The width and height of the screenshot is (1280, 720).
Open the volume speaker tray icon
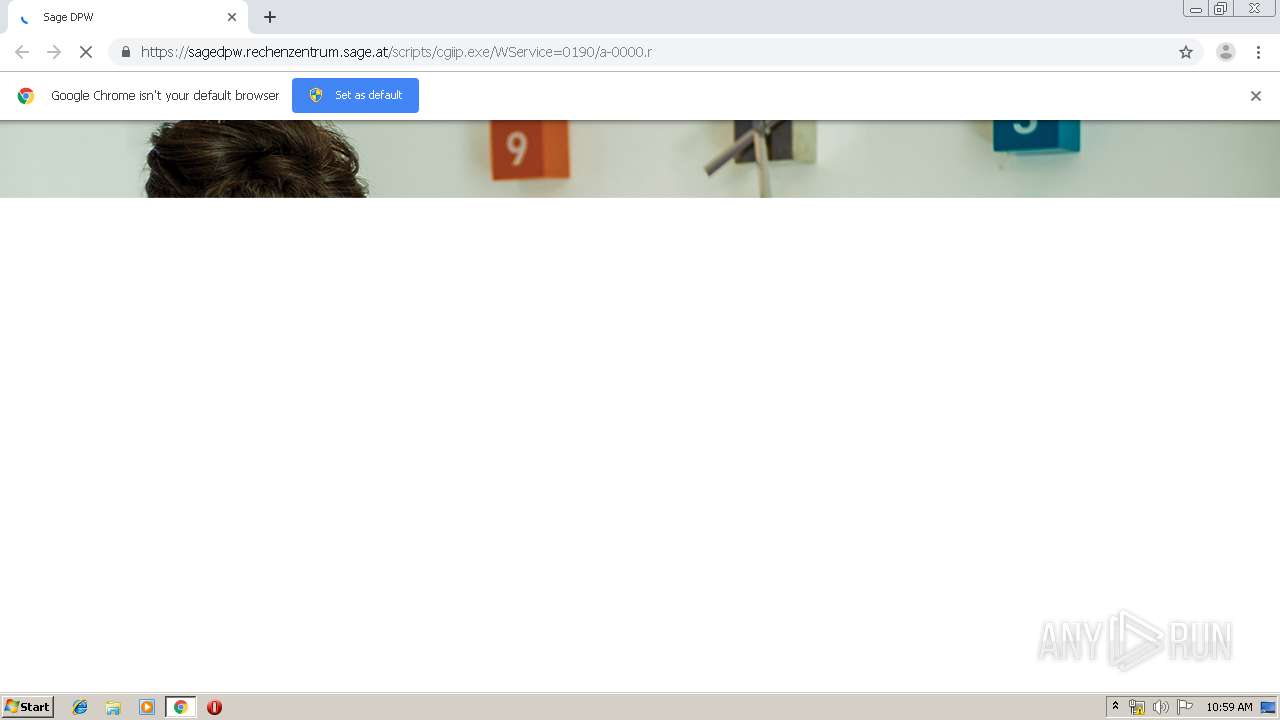pyautogui.click(x=1161, y=707)
